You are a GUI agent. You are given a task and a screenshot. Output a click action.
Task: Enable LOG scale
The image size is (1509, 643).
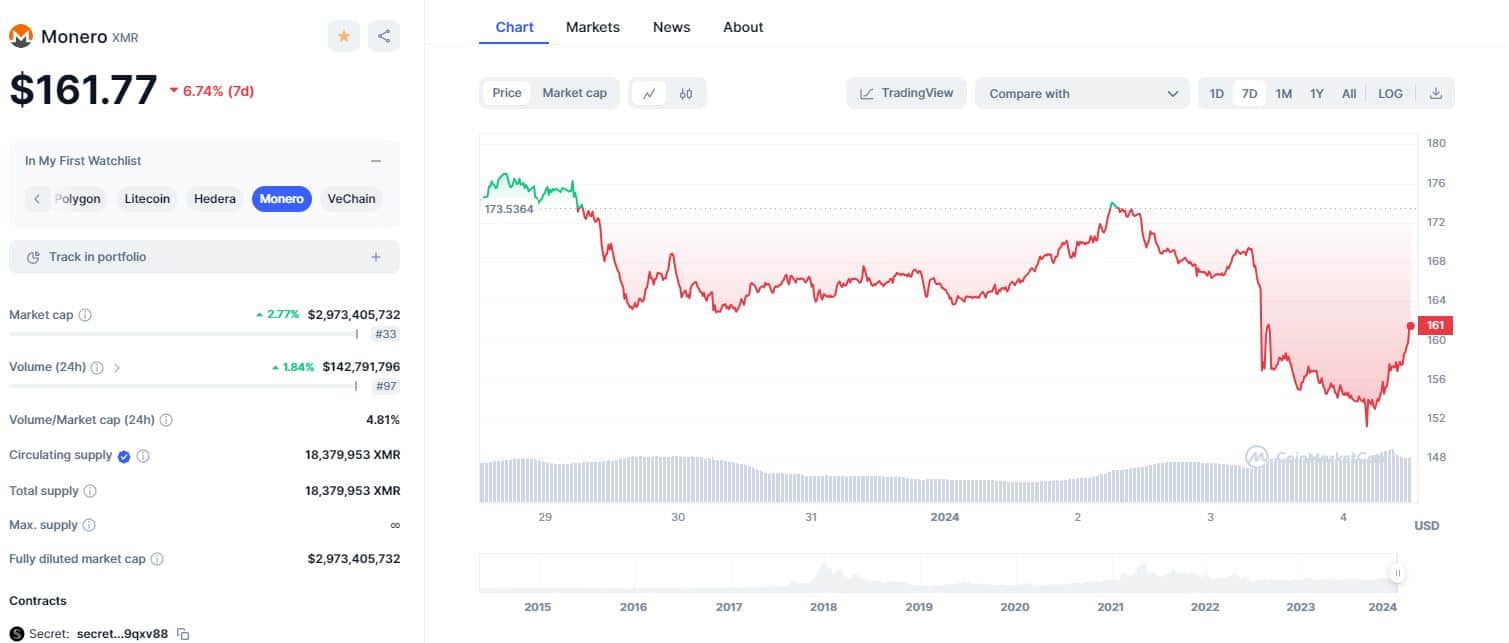coord(1390,93)
